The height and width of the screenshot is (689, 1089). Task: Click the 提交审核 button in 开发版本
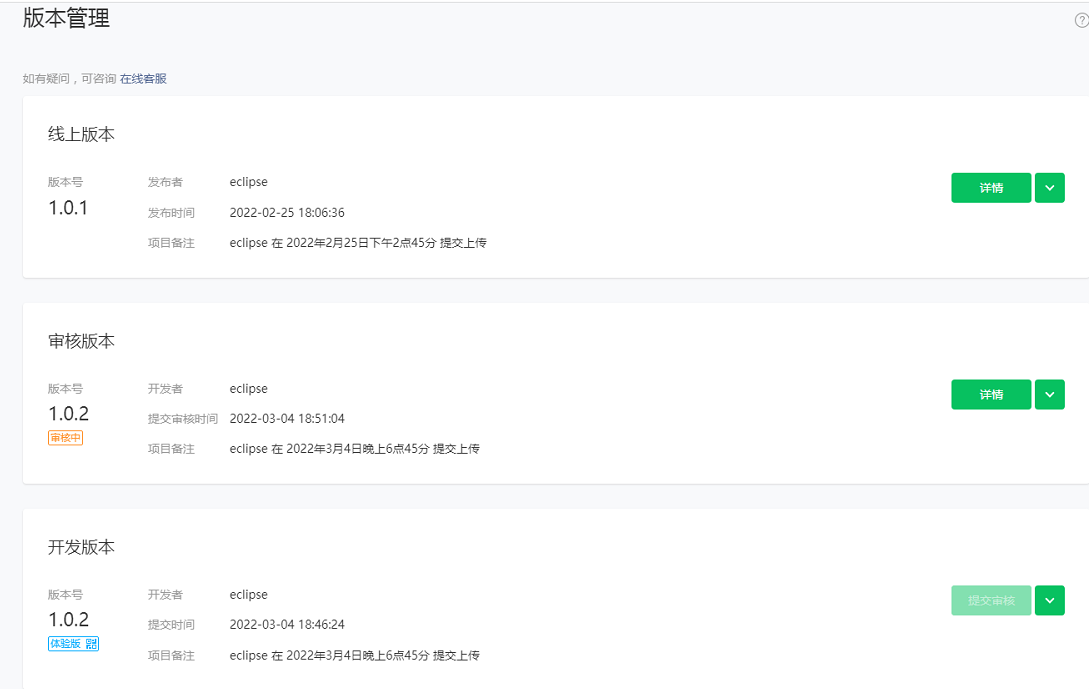pos(991,601)
